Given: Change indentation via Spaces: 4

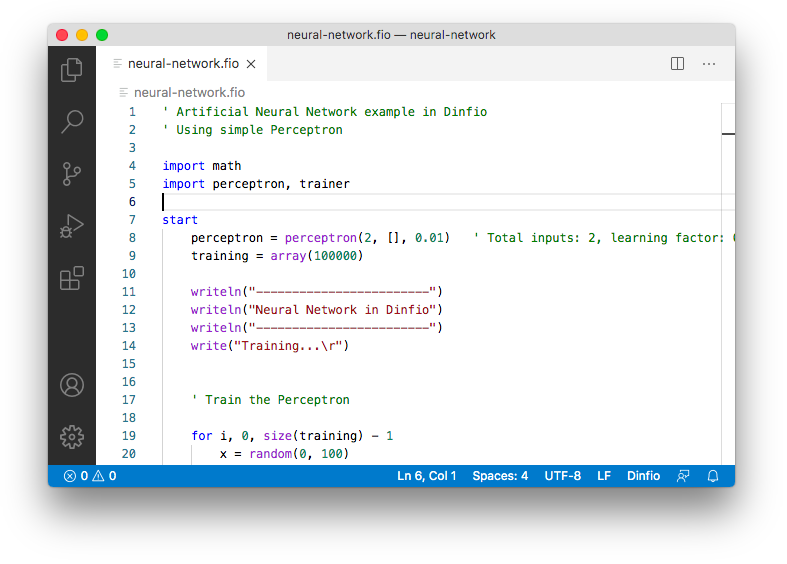Looking at the screenshot, I should (500, 476).
